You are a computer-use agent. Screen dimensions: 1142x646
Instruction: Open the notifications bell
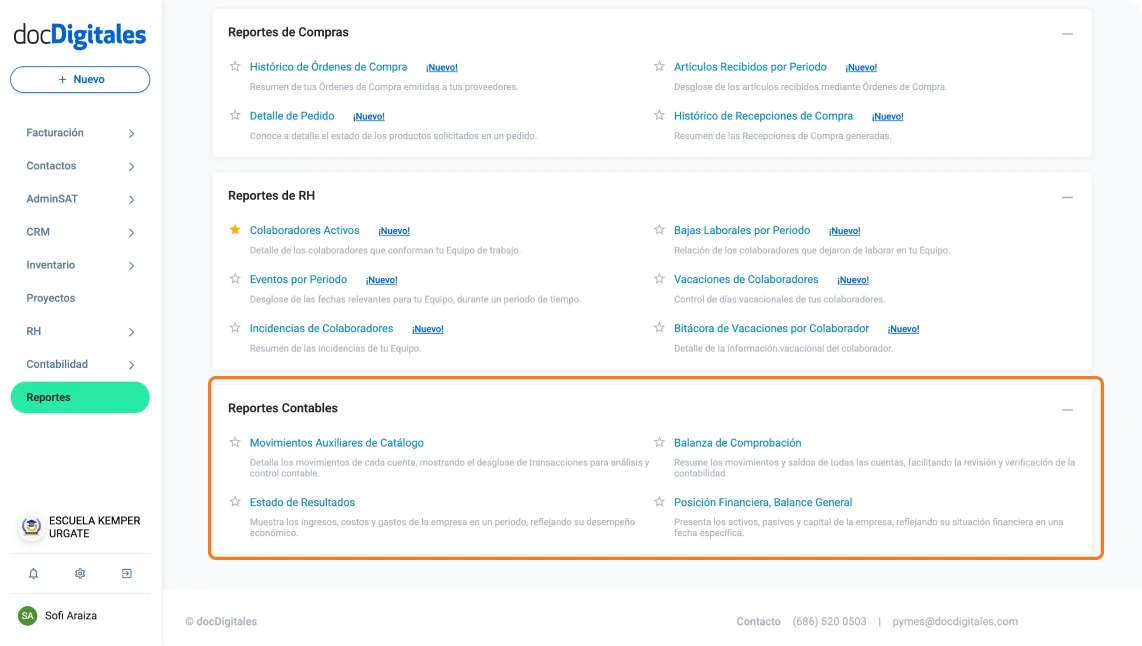(x=33, y=573)
